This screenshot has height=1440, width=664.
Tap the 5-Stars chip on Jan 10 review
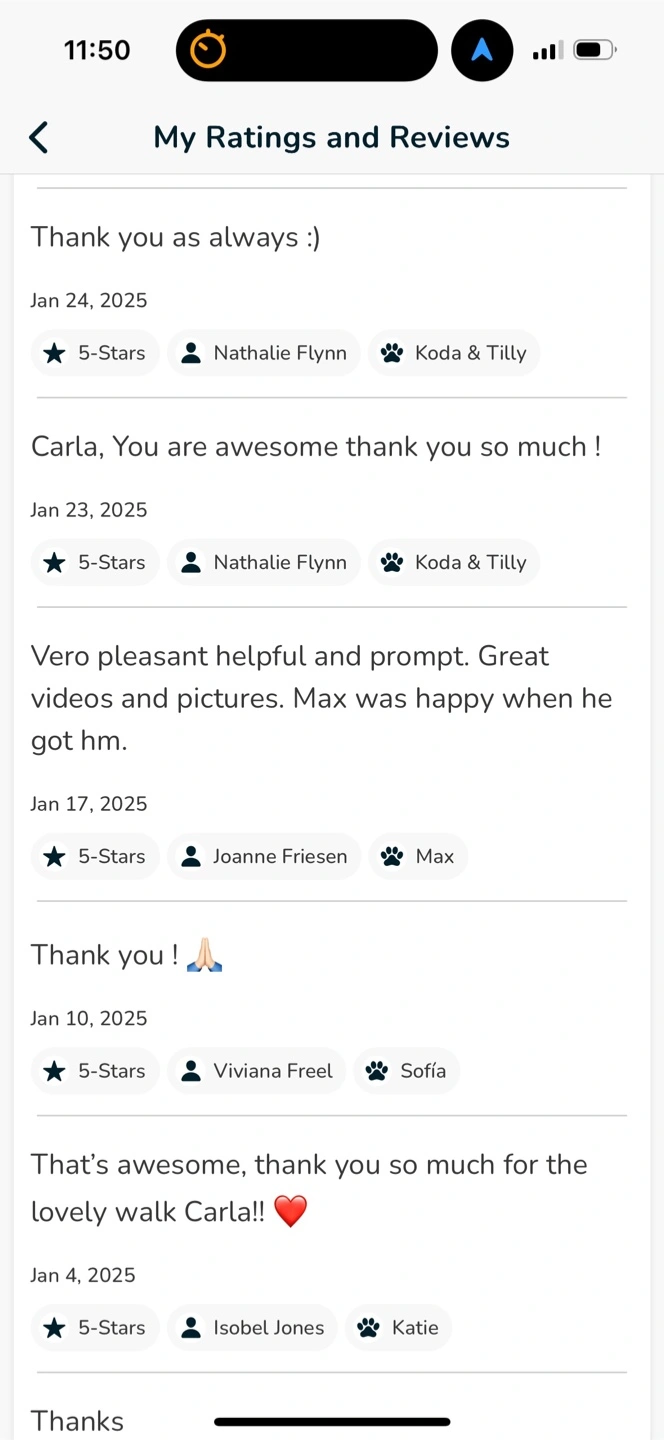(95, 1071)
